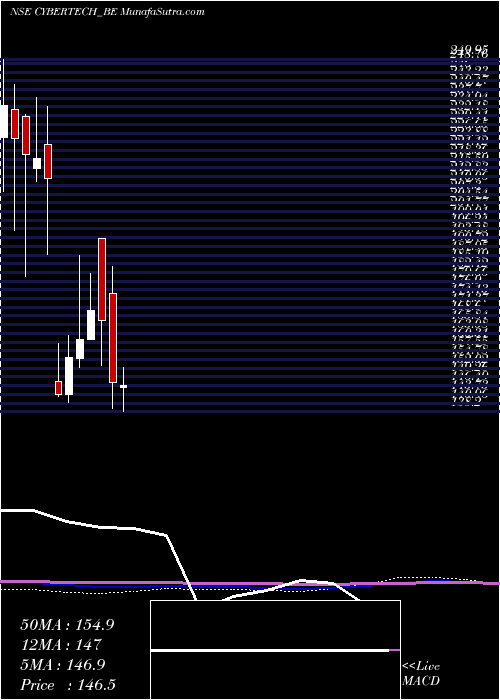The height and width of the screenshot is (700, 500).
Task: Open the <<Live MACD label
Action: tap(421, 674)
